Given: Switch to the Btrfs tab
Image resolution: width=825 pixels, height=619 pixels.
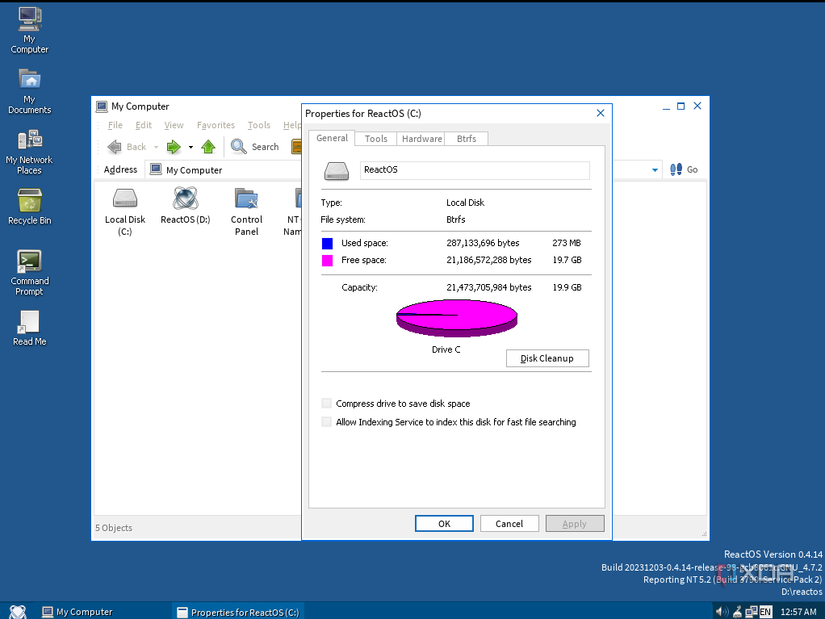Looking at the screenshot, I should (x=466, y=138).
